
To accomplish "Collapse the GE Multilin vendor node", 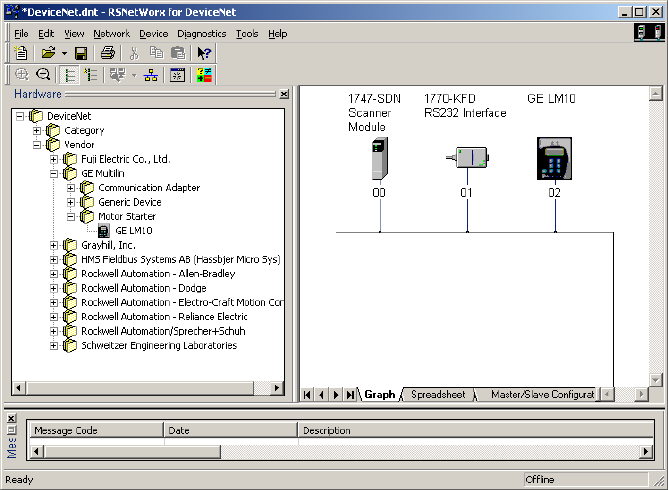I will tap(54, 174).
